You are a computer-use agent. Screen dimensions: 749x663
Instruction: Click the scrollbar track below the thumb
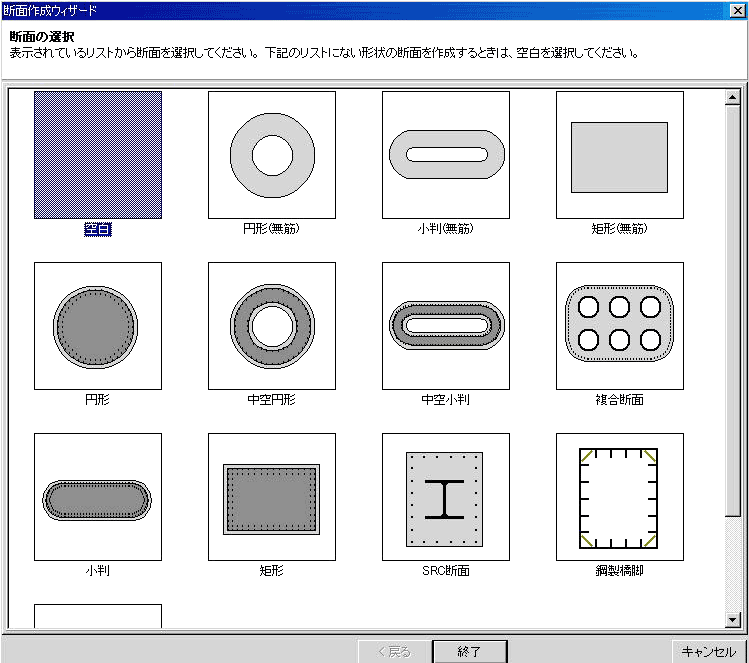pos(732,564)
